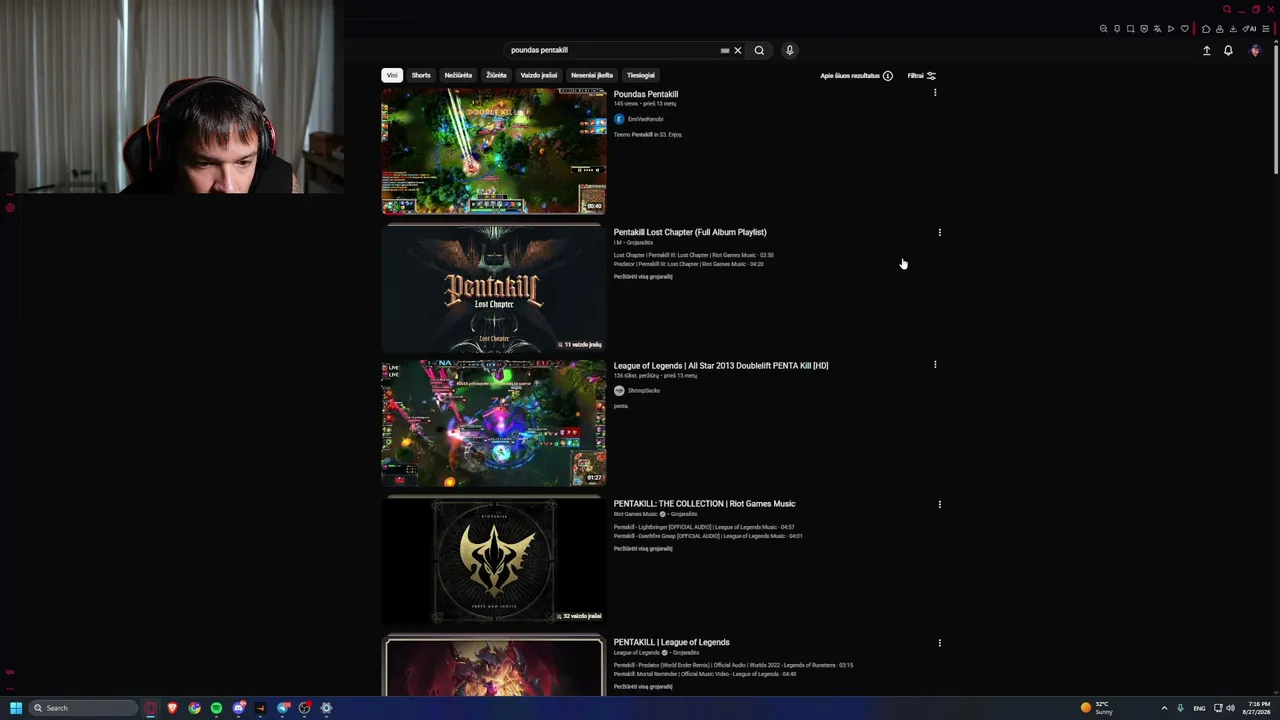
Task: Click the browser profile person icon
Action: pyautogui.click(x=1219, y=29)
